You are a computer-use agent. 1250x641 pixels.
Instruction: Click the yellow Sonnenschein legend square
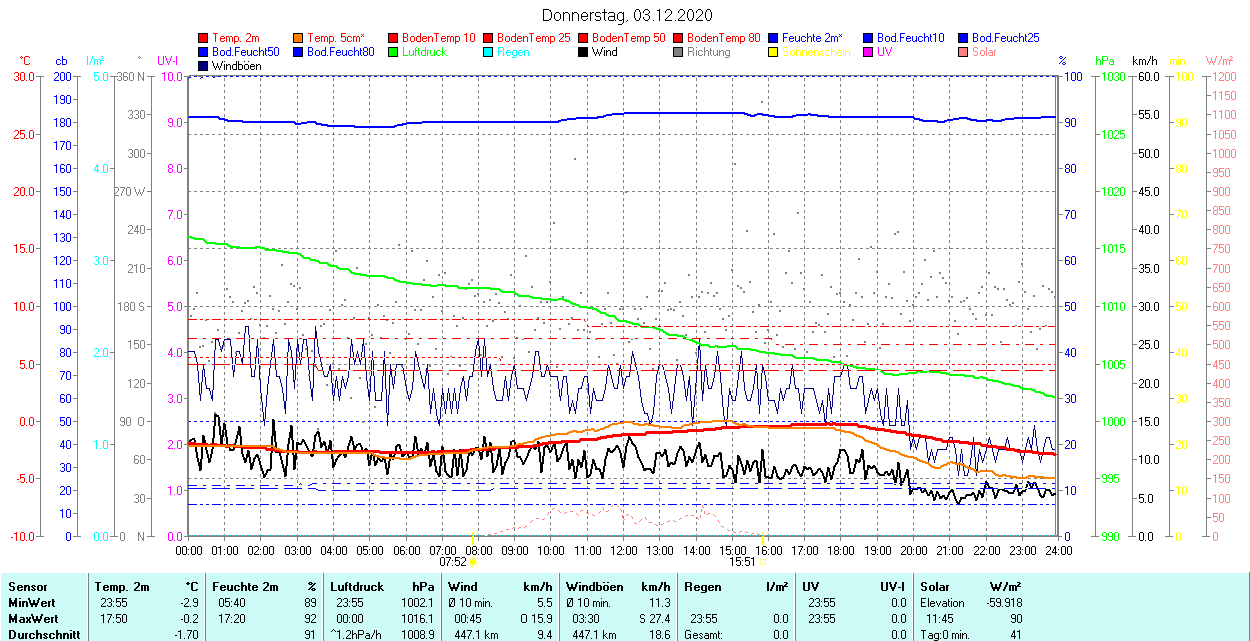[x=774, y=52]
